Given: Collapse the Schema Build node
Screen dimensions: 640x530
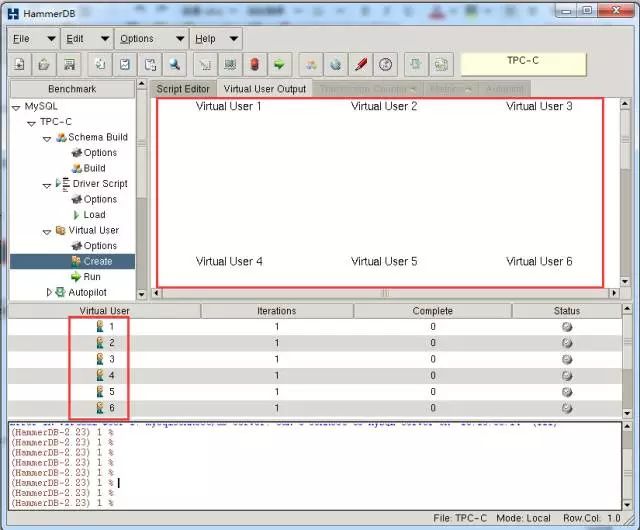Looking at the screenshot, I should (x=47, y=139).
